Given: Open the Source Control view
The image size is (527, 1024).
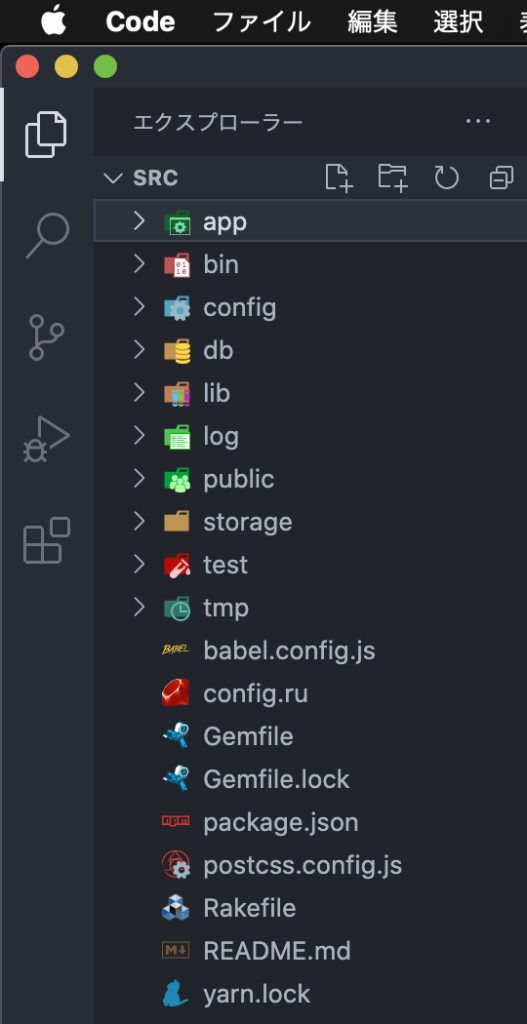Looking at the screenshot, I should 46,337.
